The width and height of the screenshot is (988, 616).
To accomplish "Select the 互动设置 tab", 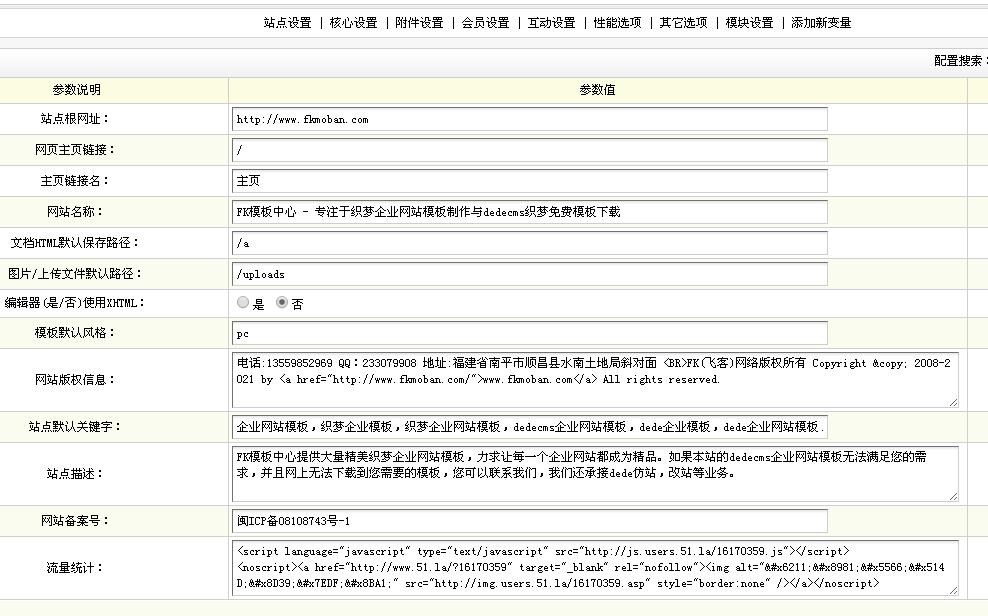I will (551, 23).
